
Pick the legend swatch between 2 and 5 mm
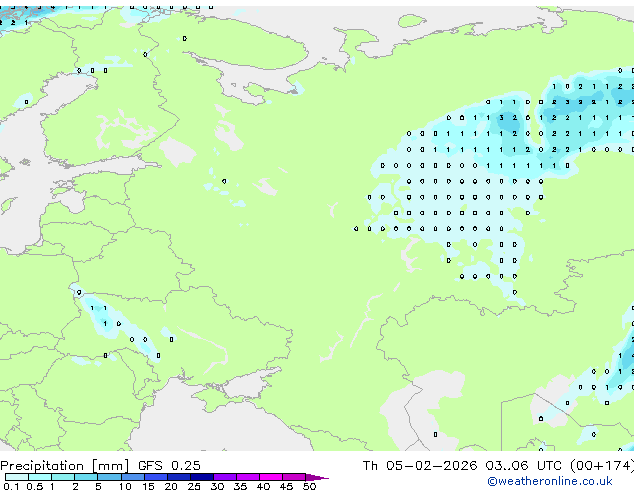[86, 477]
